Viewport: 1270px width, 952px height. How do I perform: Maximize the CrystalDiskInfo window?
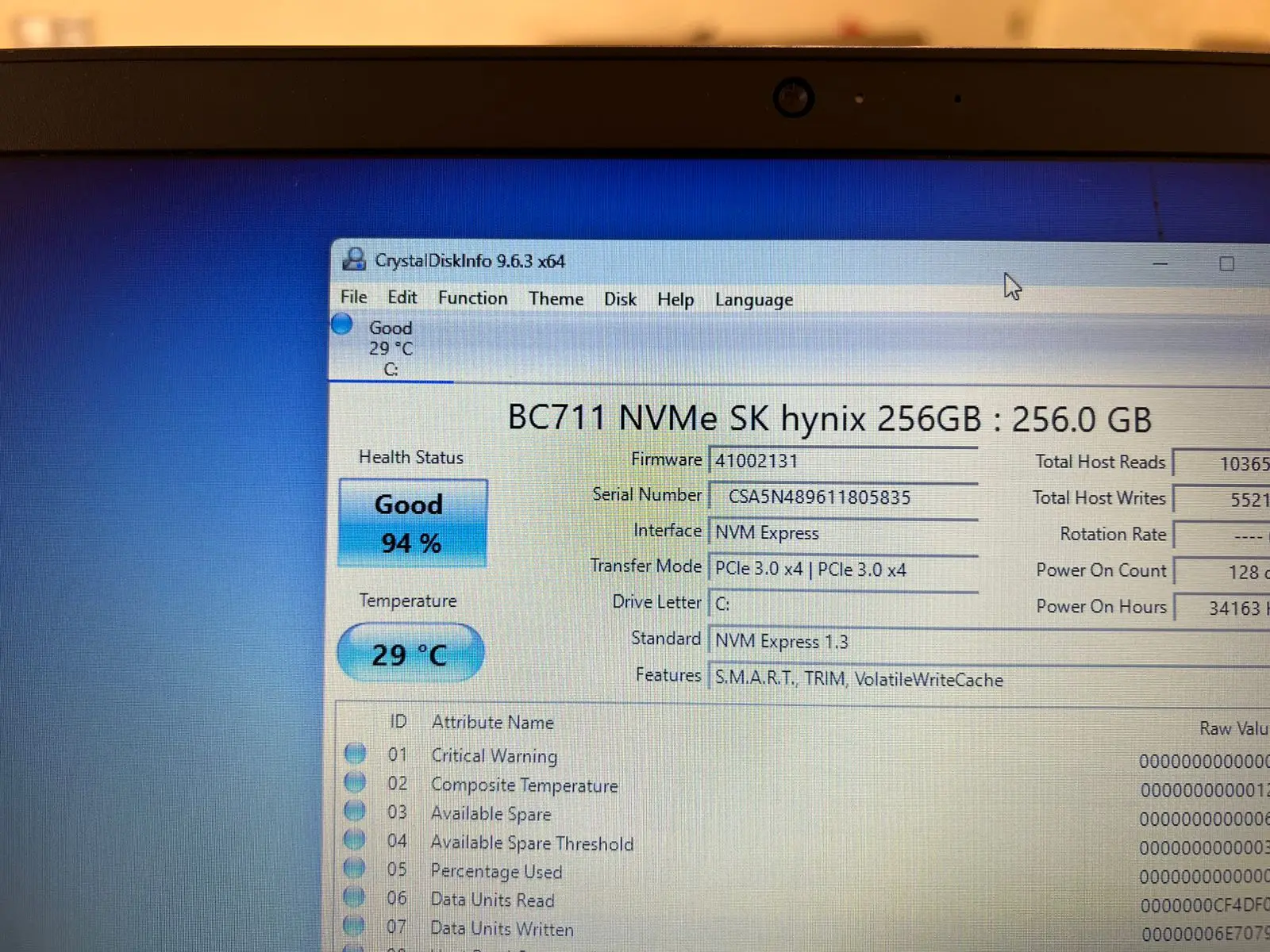tap(1226, 264)
